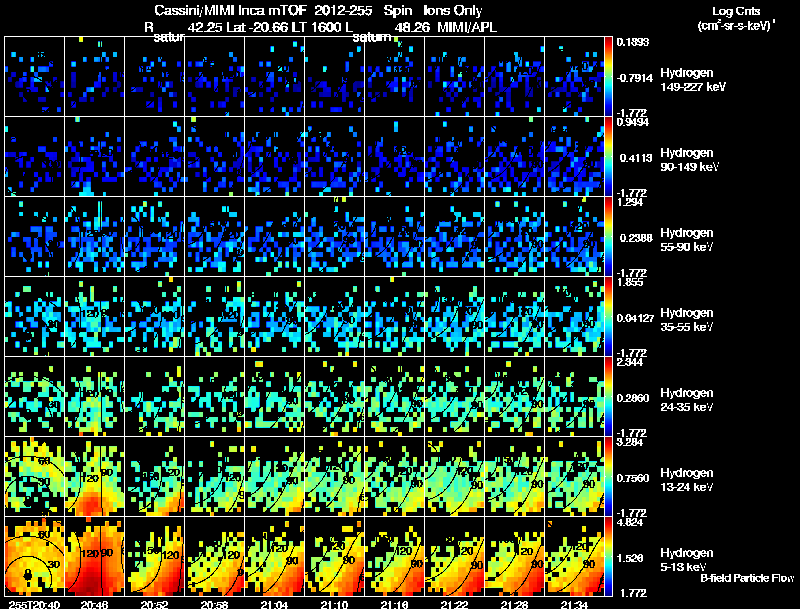Click the 'MIMI/APL' header text

tap(467, 27)
